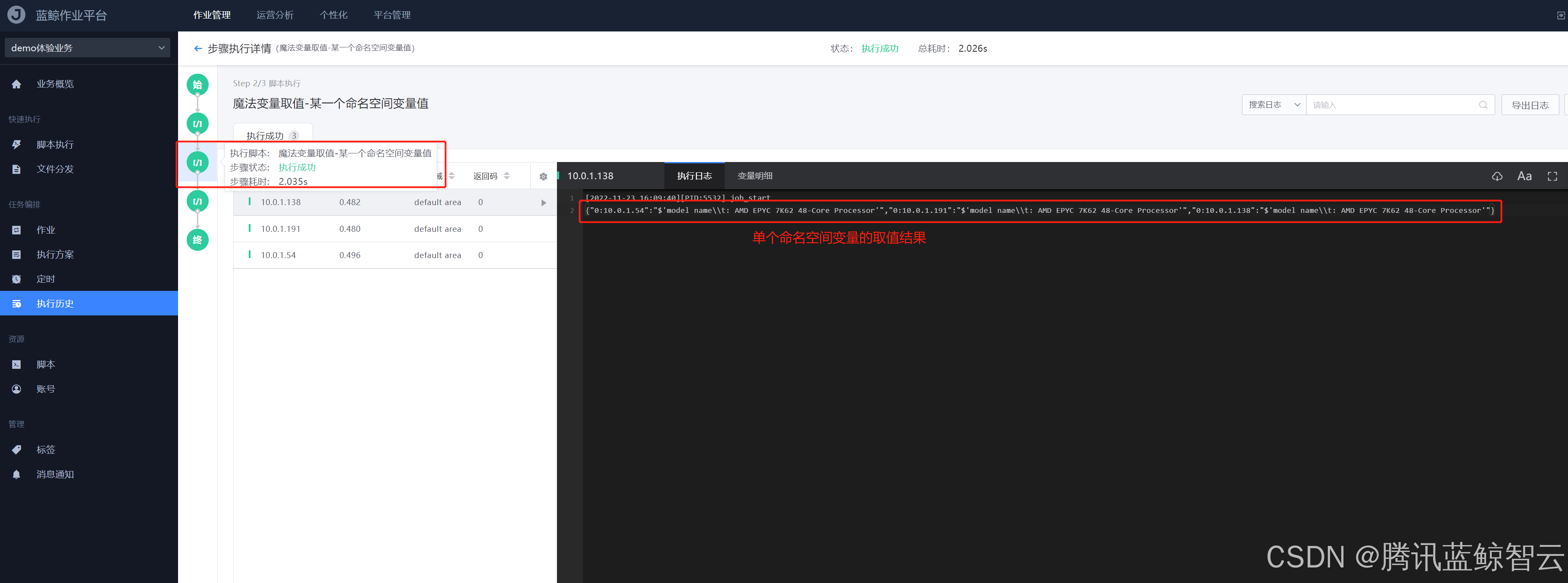Toggle fullscreen log view icon

click(x=1552, y=177)
